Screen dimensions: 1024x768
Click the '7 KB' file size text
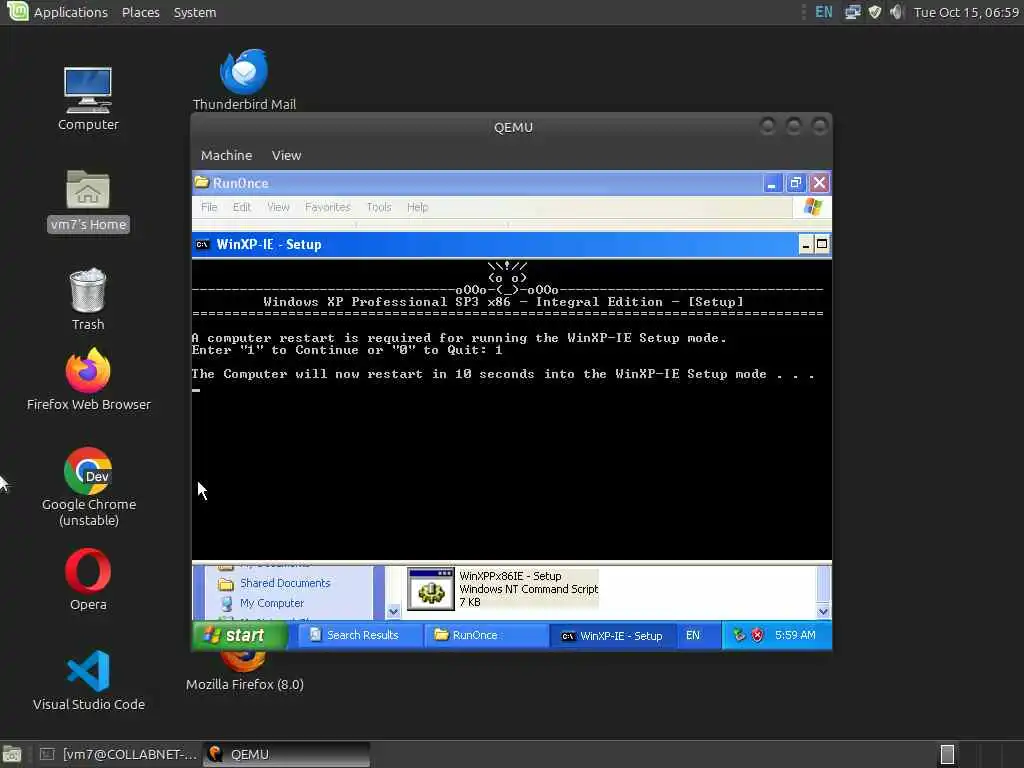click(470, 602)
